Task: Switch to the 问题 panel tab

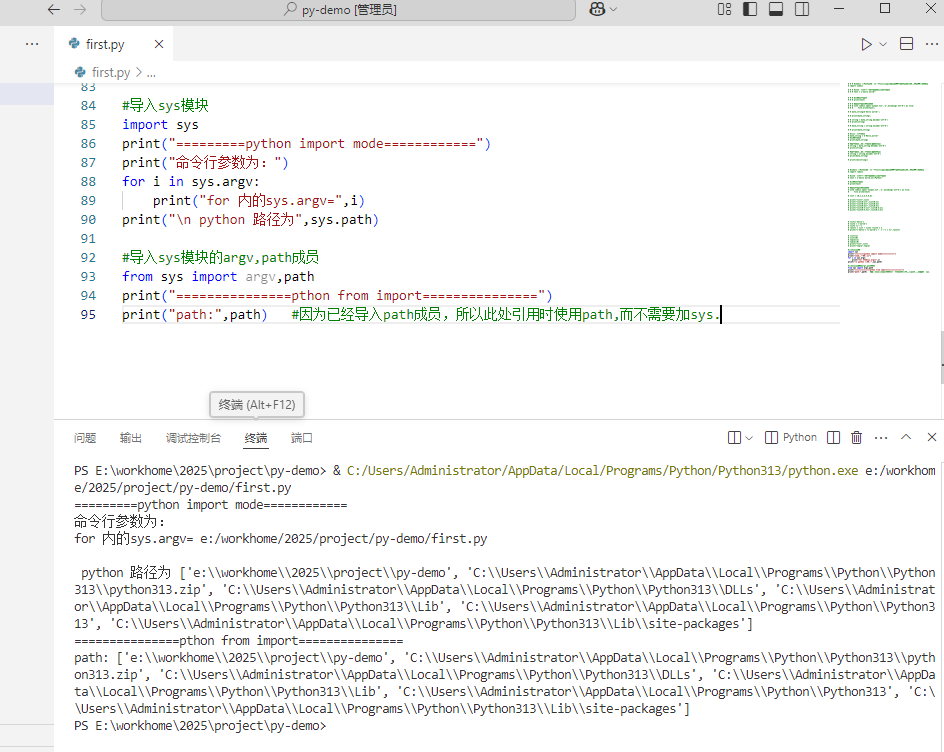Action: tap(85, 438)
